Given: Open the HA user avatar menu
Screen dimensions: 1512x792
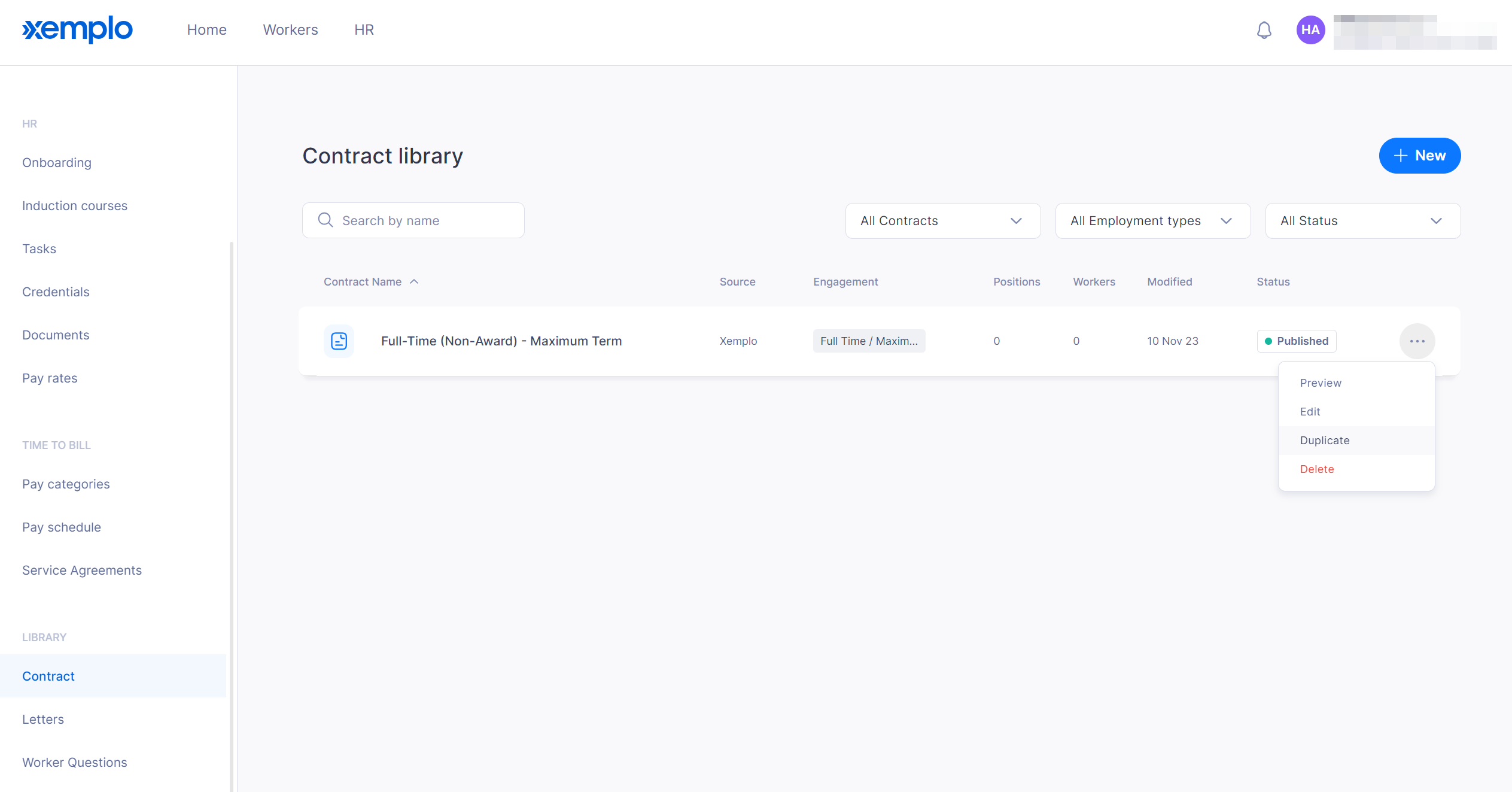Looking at the screenshot, I should click(x=1310, y=30).
